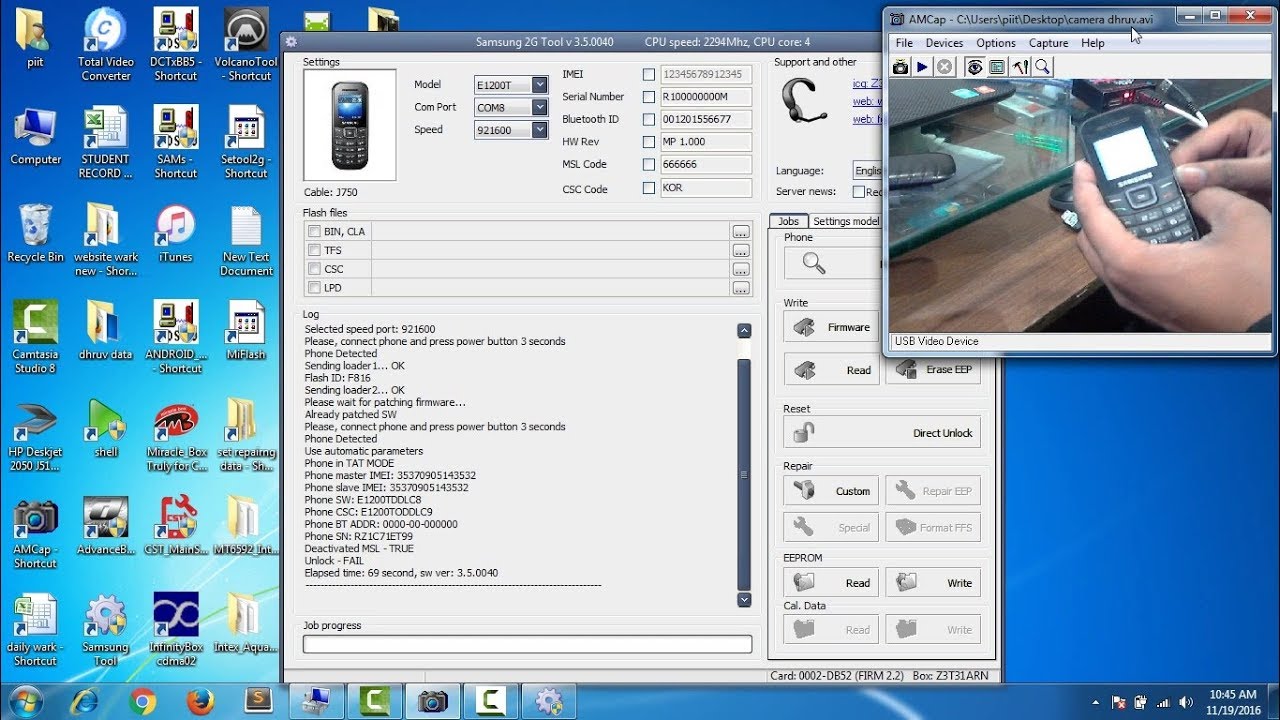Enable the Bluetooth ID checkbox
This screenshot has width=1280, height=720.
pyautogui.click(x=649, y=120)
